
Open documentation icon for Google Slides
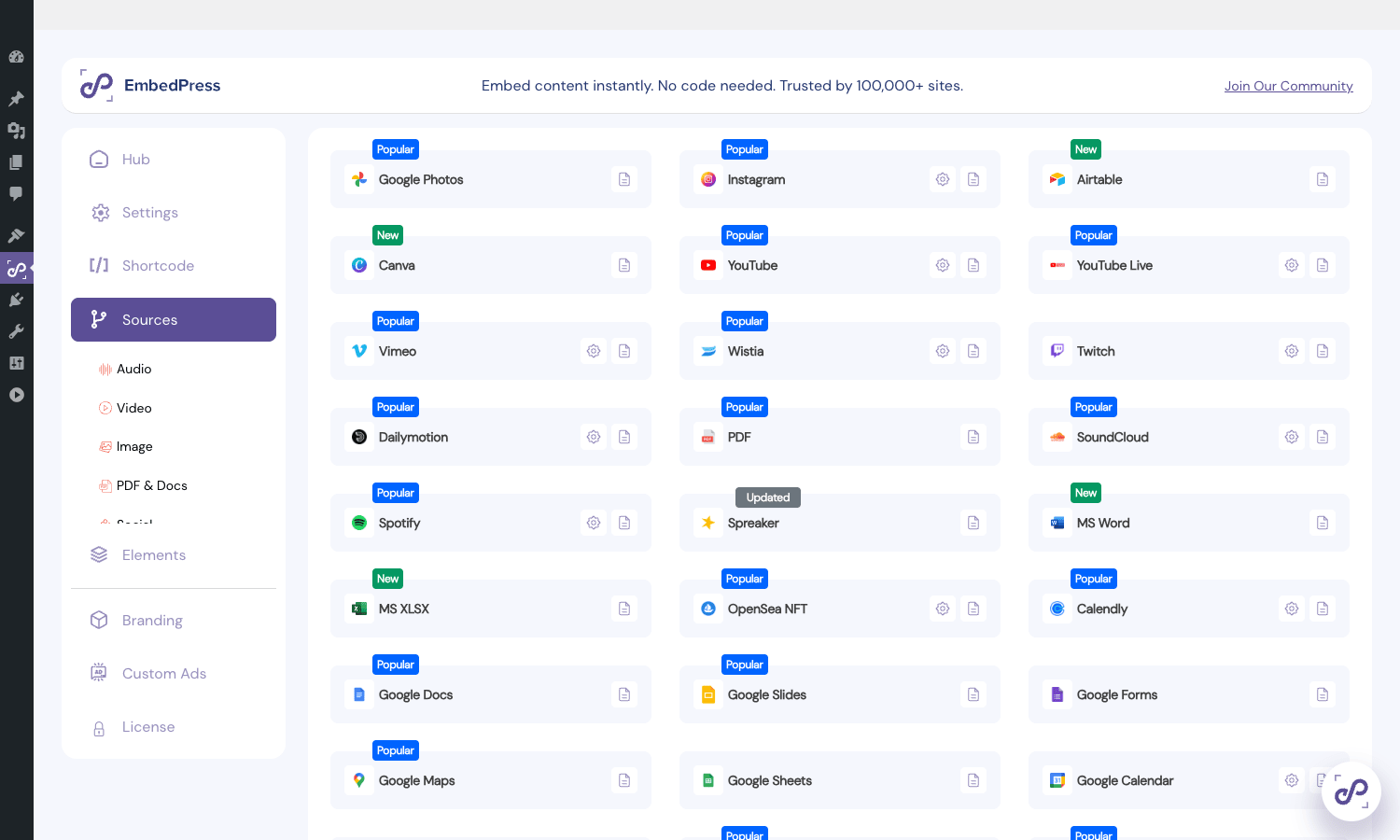(973, 694)
